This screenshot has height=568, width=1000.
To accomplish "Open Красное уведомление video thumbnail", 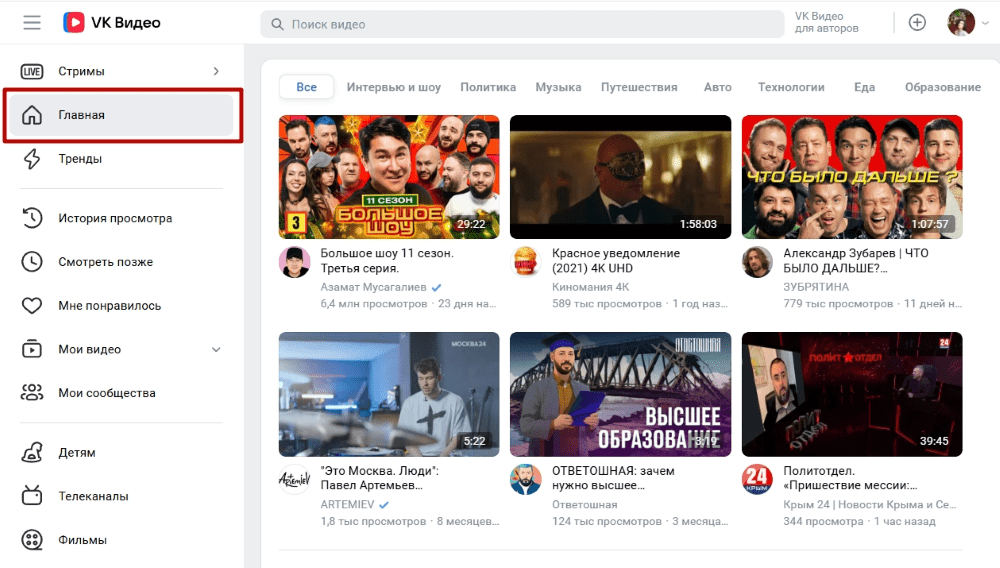I will click(621, 177).
